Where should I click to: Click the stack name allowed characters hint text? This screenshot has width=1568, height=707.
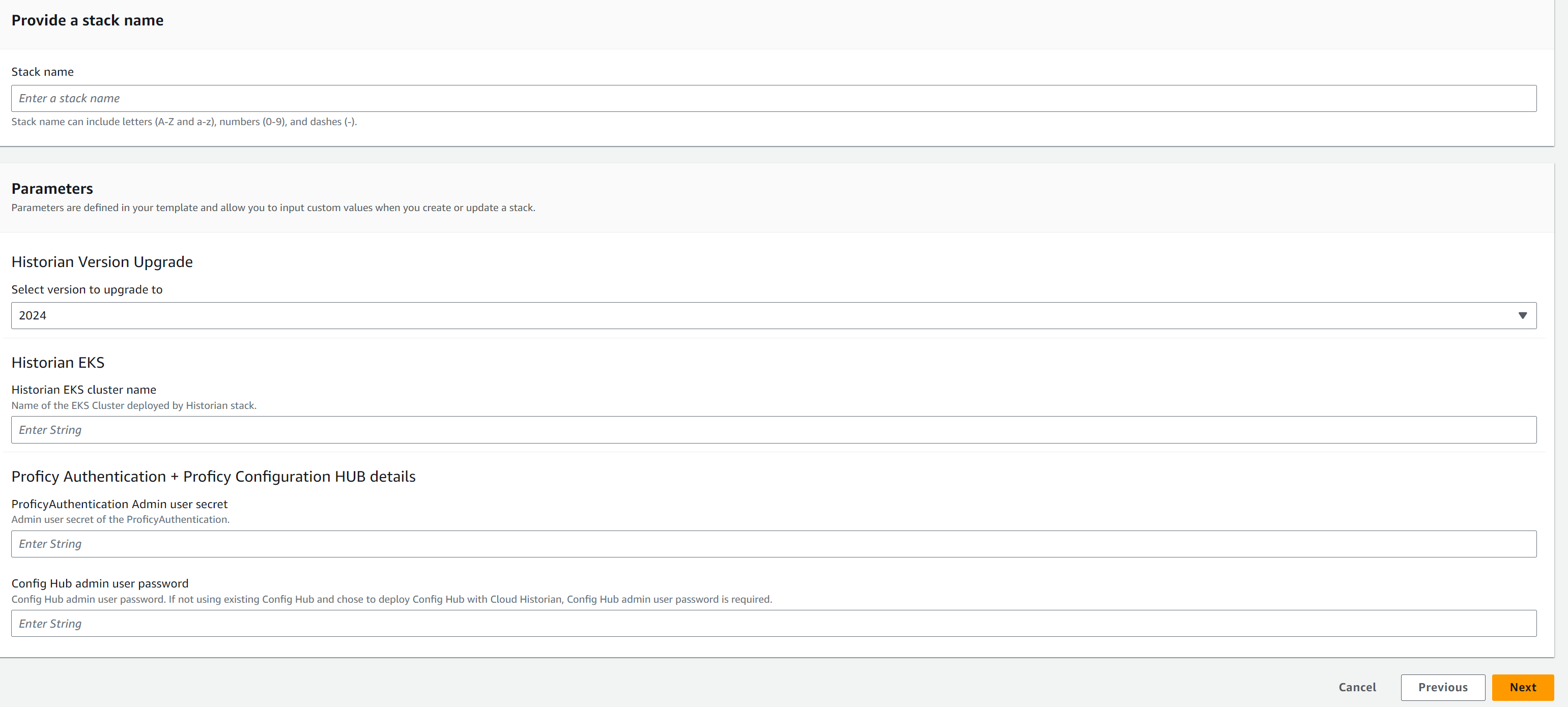184,122
